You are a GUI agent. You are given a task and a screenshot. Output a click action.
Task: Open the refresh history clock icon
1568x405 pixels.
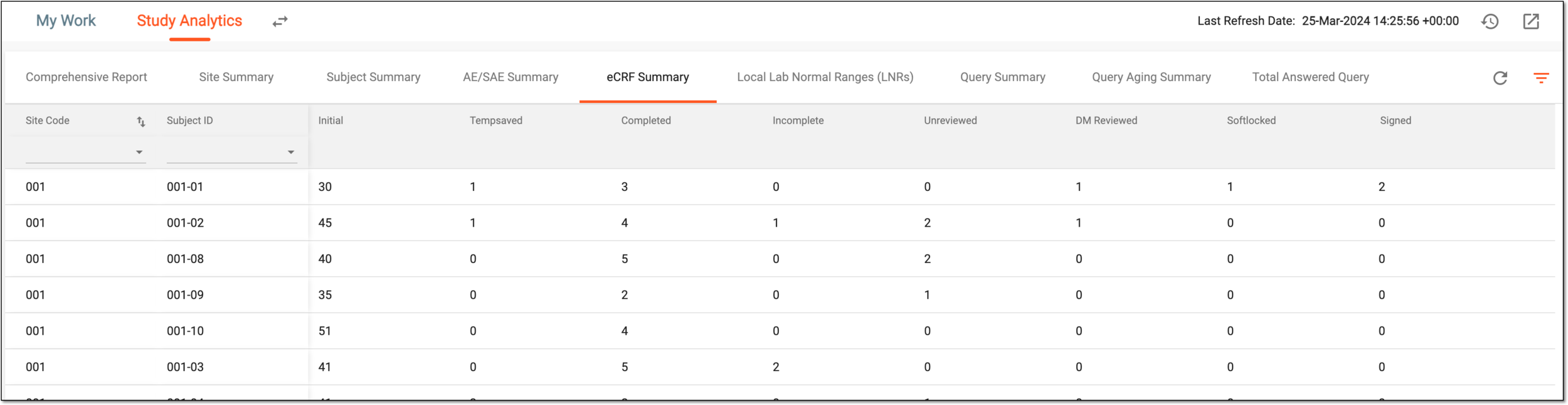click(x=1490, y=21)
